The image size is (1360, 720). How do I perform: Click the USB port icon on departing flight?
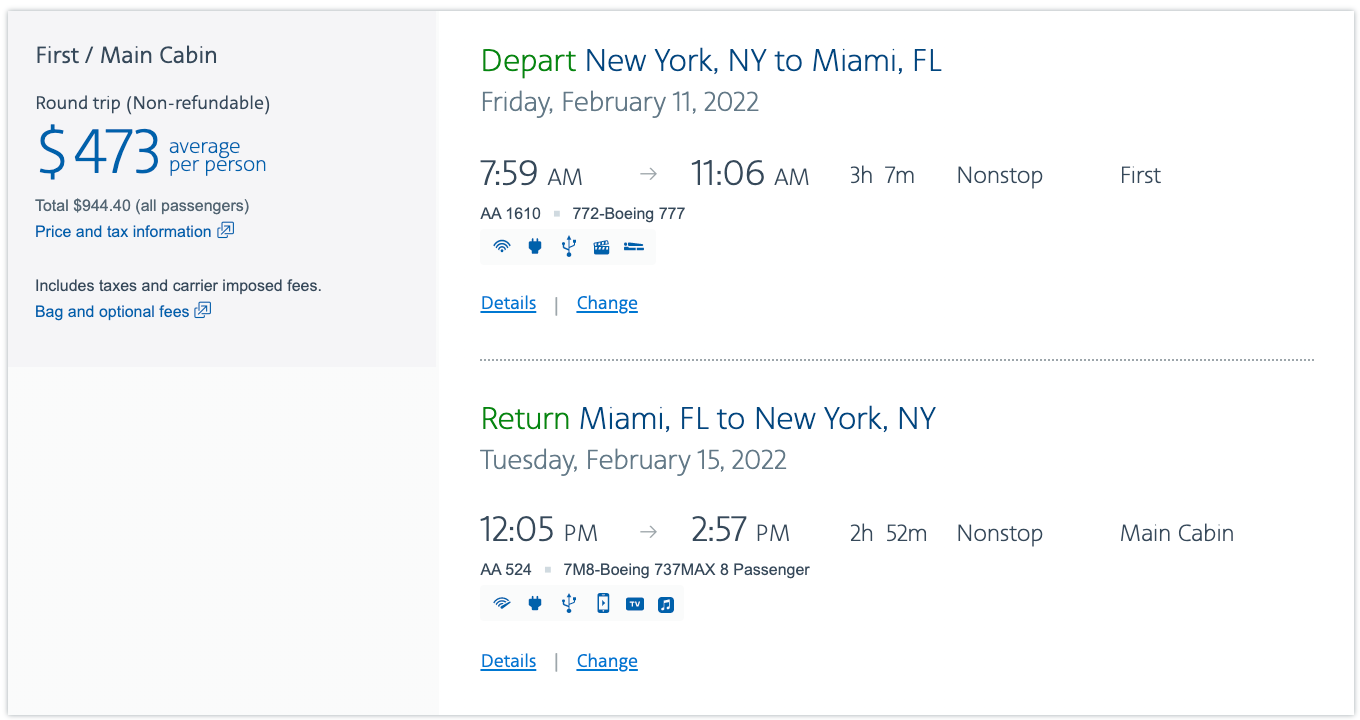click(568, 247)
